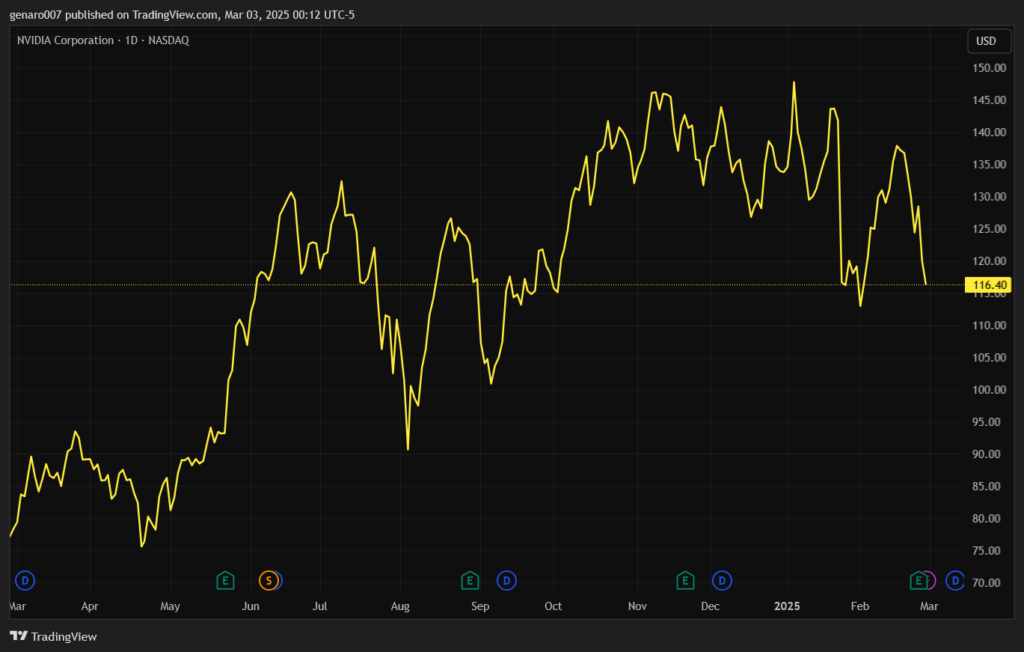Screen dimensions: 1024x652
Task: Click the 2025 label on the time axis
Action: (x=788, y=606)
